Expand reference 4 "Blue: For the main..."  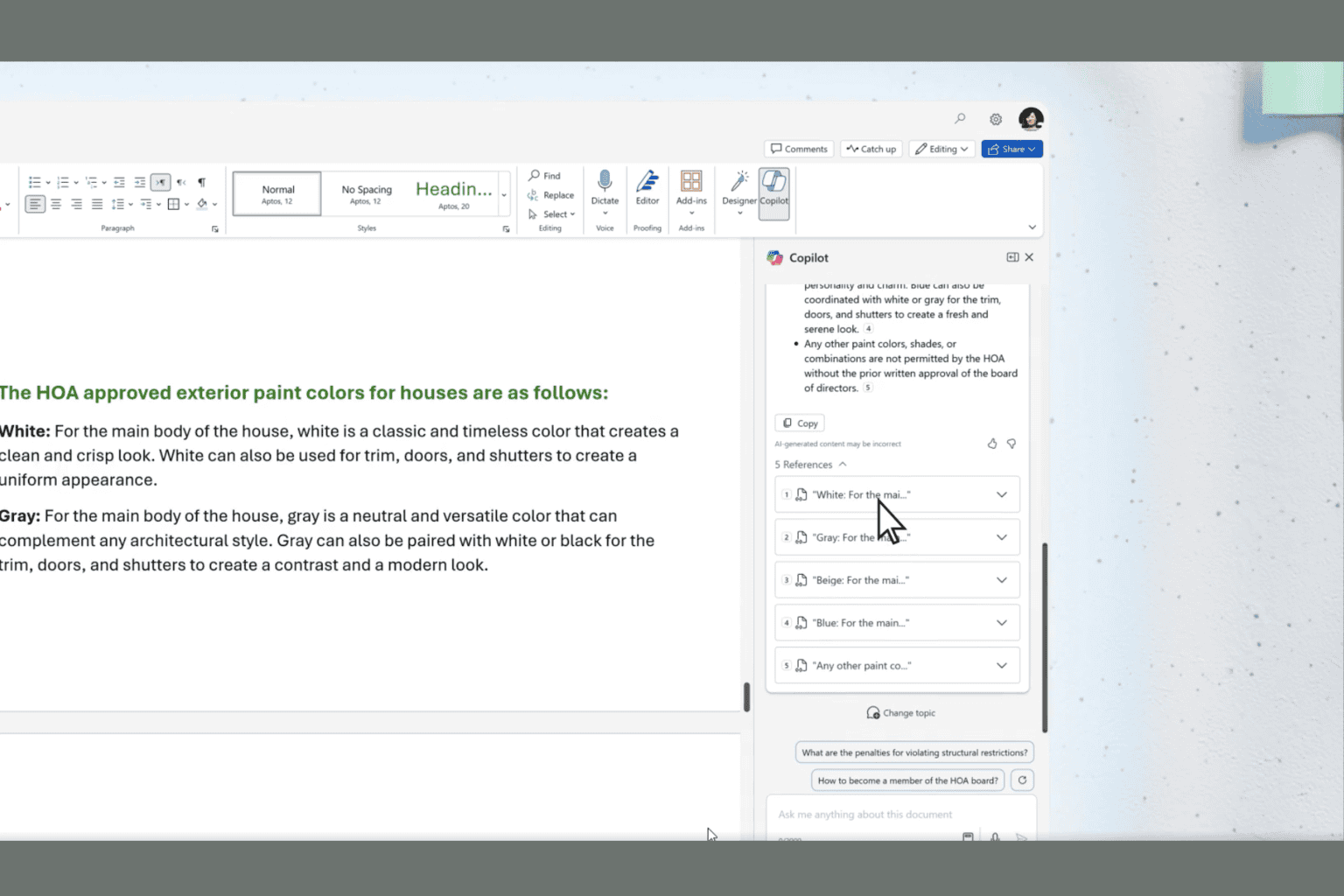pos(897,623)
